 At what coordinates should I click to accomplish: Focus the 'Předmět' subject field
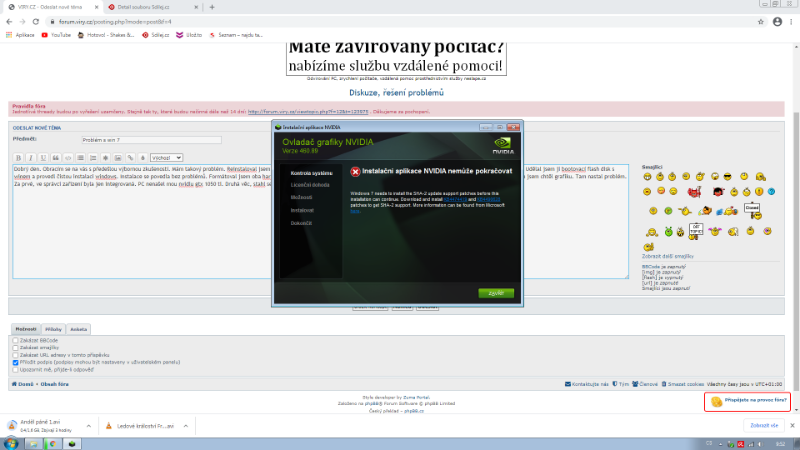152,139
